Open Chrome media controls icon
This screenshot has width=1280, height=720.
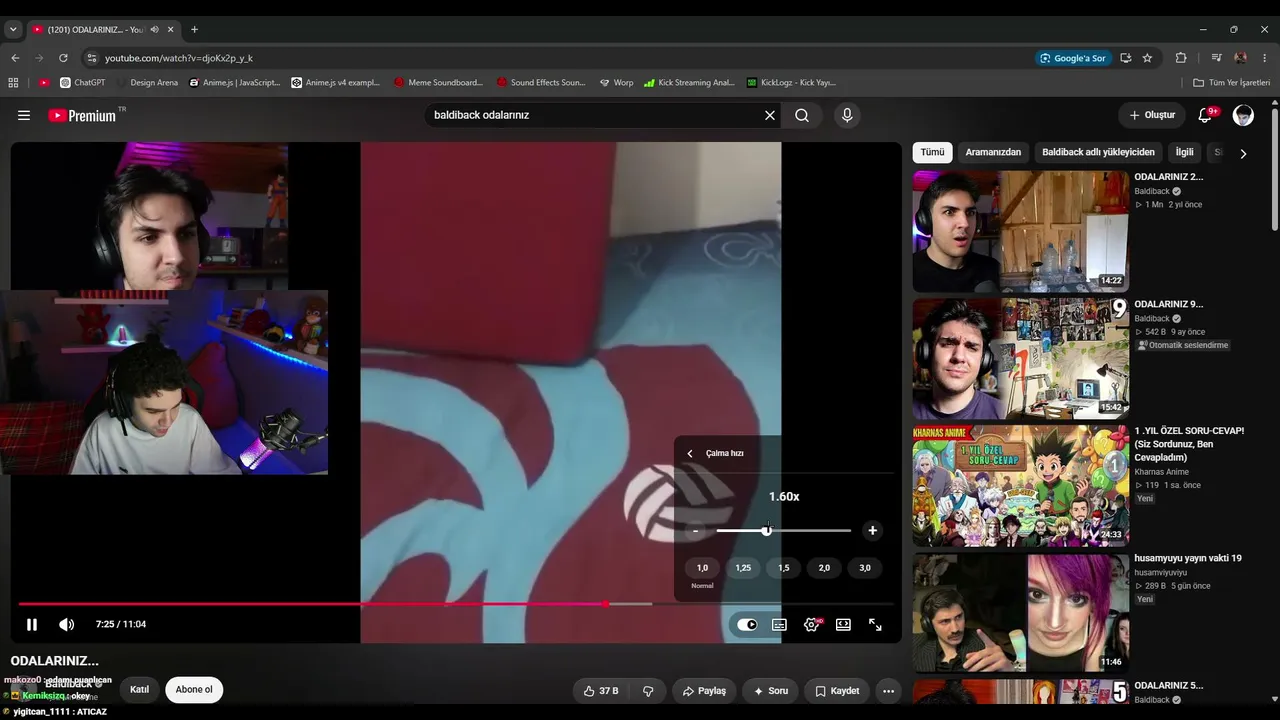coord(1216,58)
